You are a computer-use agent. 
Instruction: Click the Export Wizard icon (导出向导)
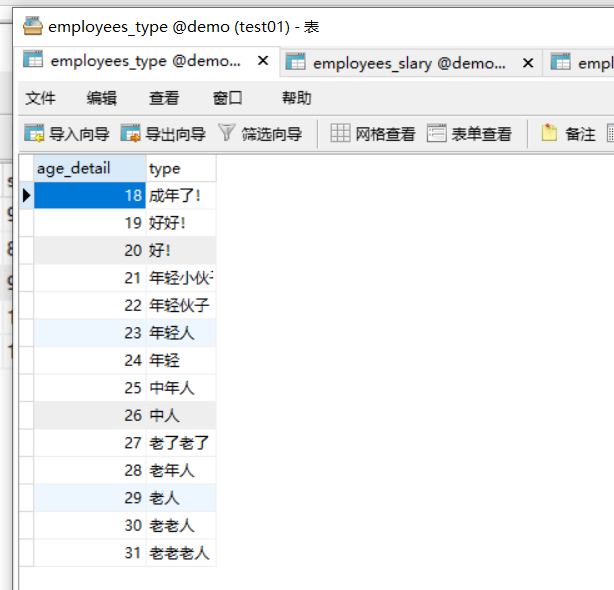point(130,133)
